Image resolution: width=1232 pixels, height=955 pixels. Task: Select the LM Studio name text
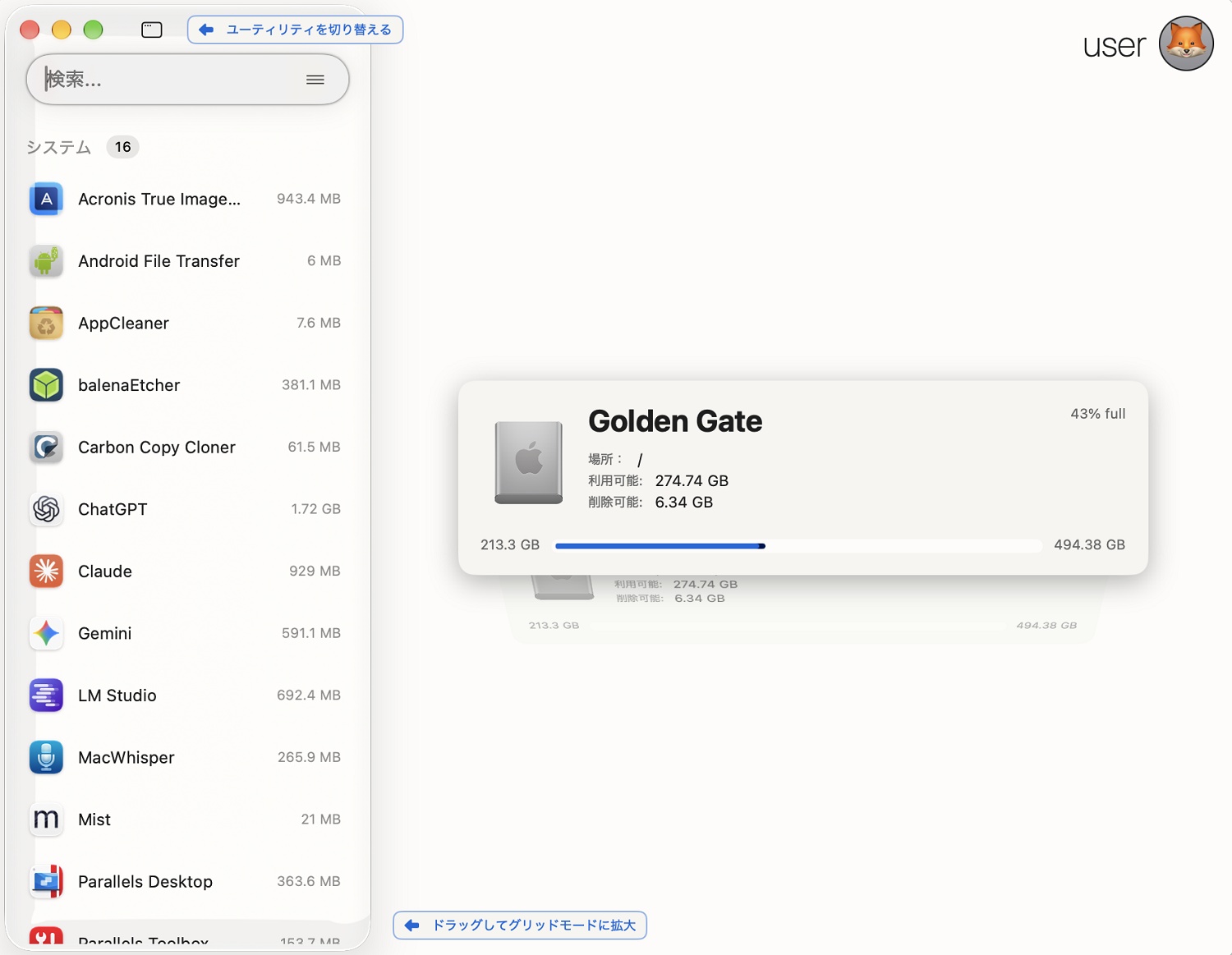[117, 696]
